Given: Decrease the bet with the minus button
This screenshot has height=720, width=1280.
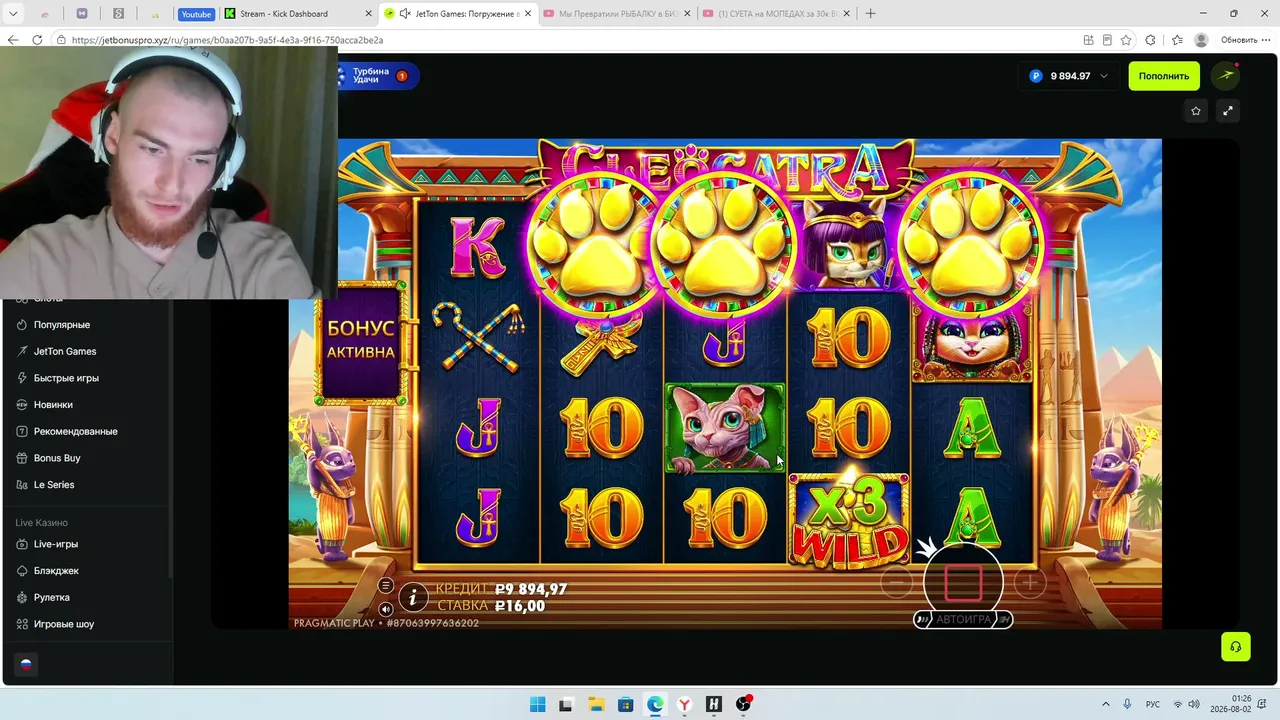Looking at the screenshot, I should coord(897,582).
